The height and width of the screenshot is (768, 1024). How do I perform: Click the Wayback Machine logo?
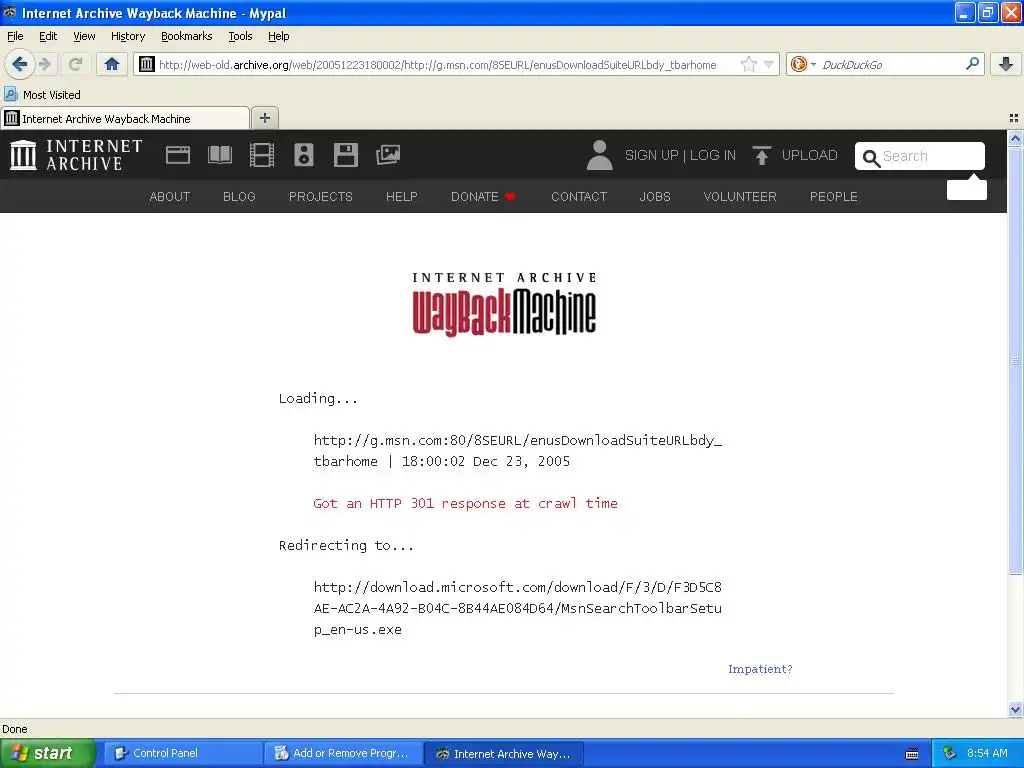pyautogui.click(x=504, y=304)
